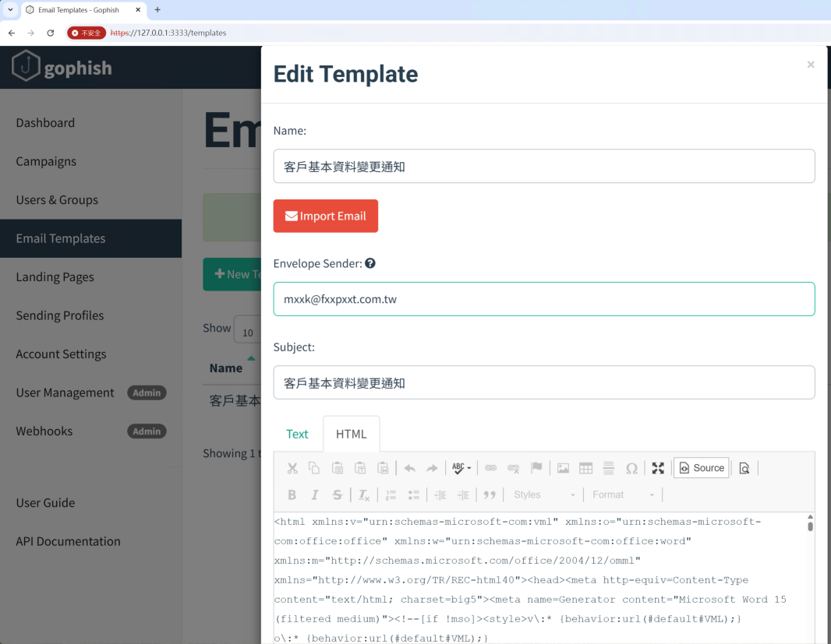Toggle Bold formatting button
This screenshot has width=831, height=644.
click(292, 495)
